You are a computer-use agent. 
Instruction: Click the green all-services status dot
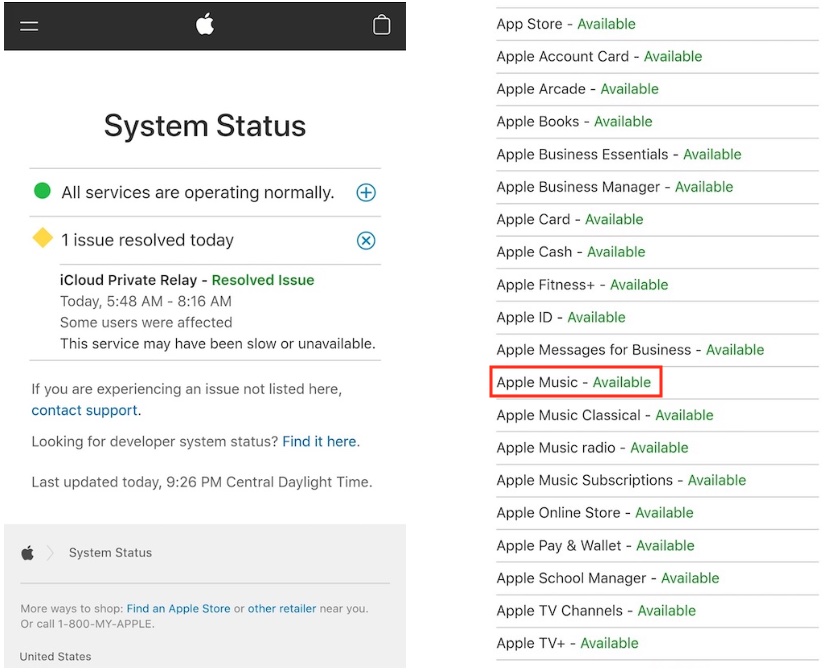coord(42,191)
